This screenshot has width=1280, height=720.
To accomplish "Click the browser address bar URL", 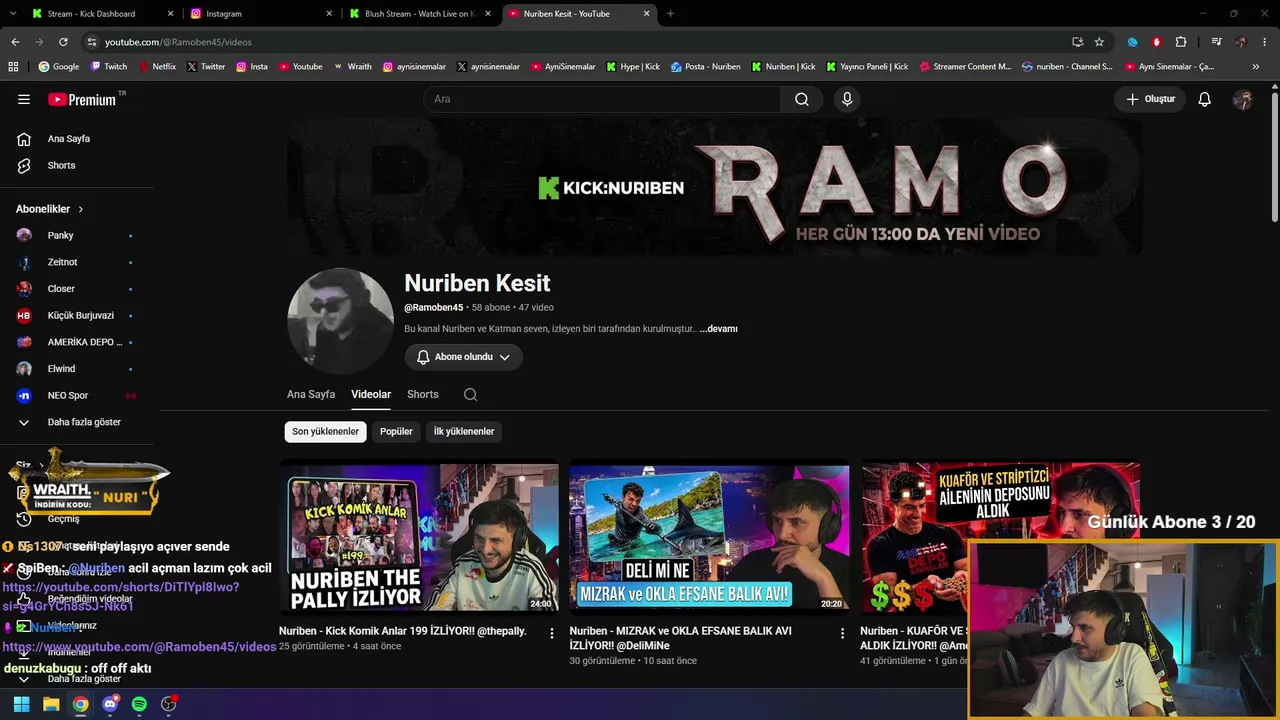I will pos(178,42).
